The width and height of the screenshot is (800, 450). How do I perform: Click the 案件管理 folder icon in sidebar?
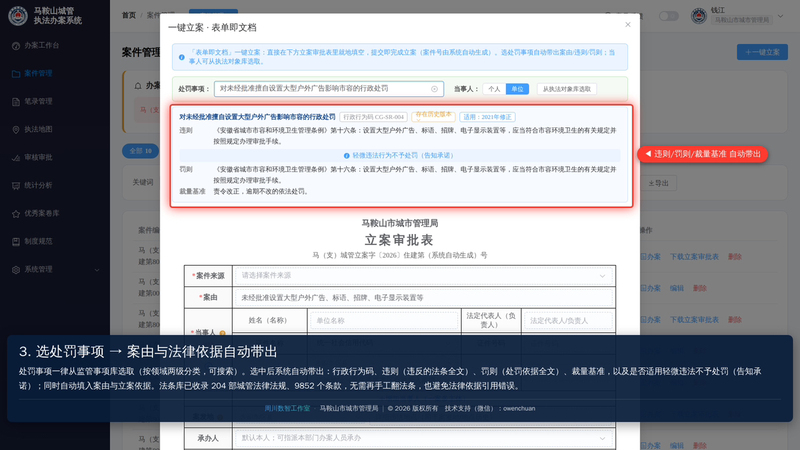click(16, 74)
